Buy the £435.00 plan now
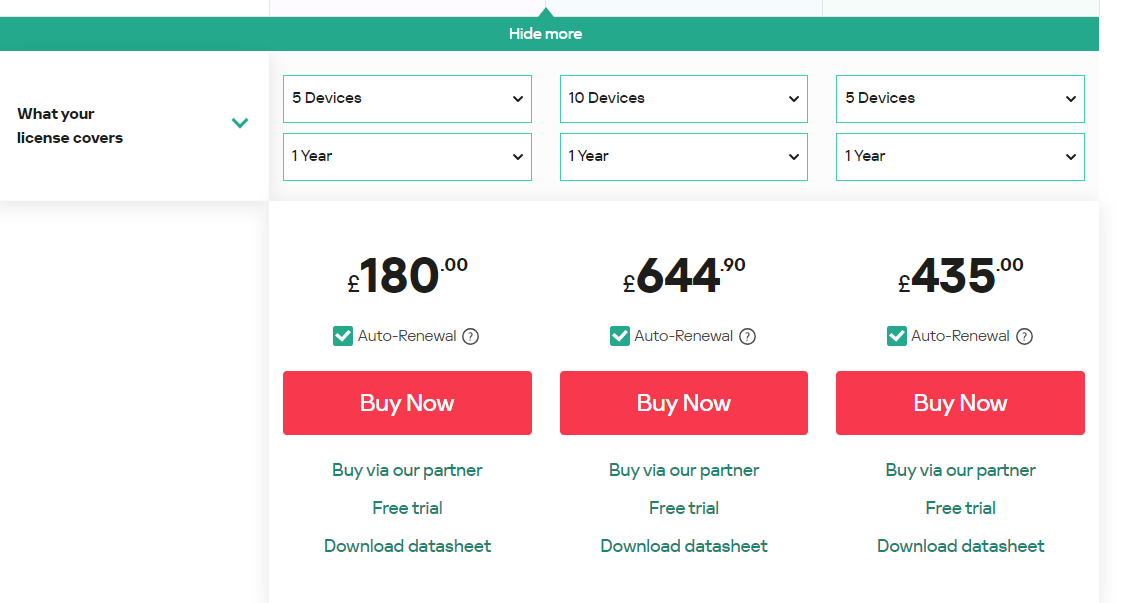The width and height of the screenshot is (1136, 603). [960, 403]
